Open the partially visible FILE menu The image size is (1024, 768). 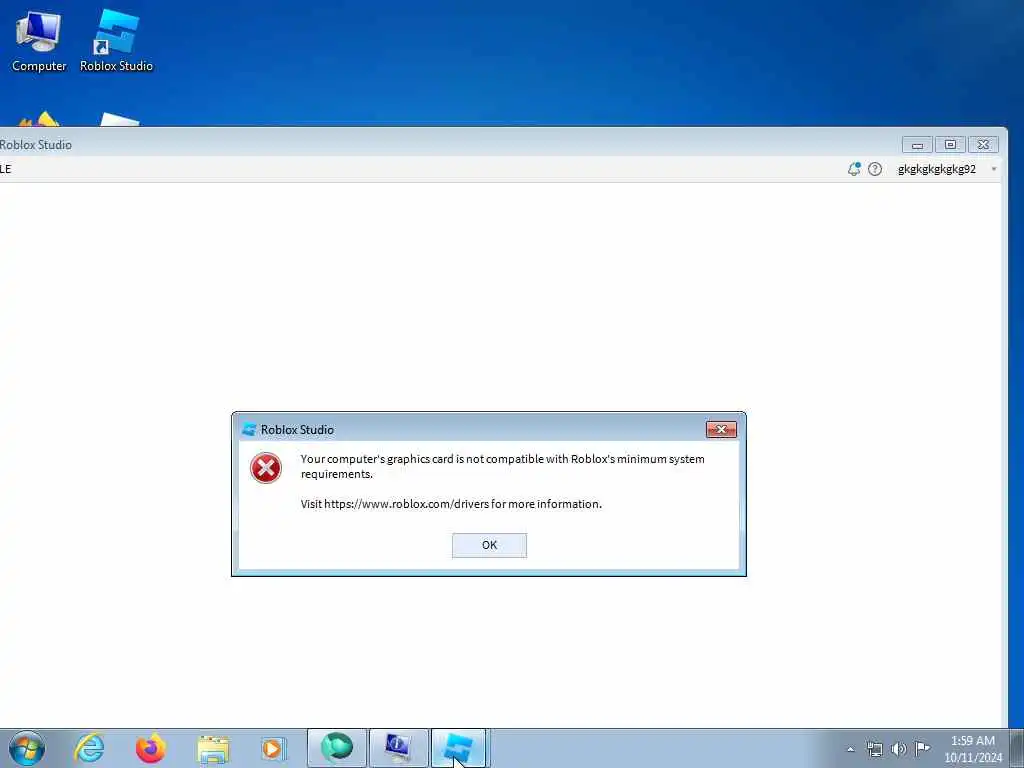pos(6,169)
